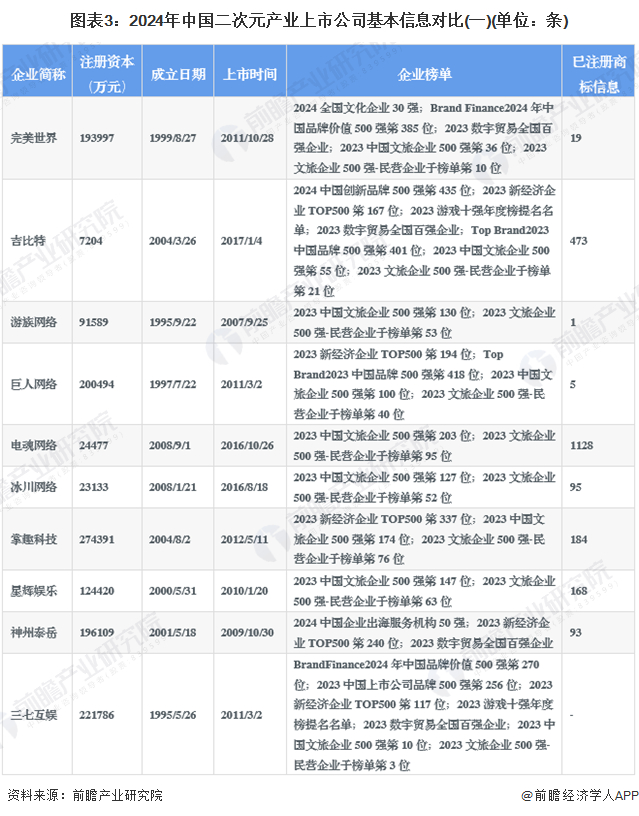Click registered capital value '200494'

(x=96, y=384)
